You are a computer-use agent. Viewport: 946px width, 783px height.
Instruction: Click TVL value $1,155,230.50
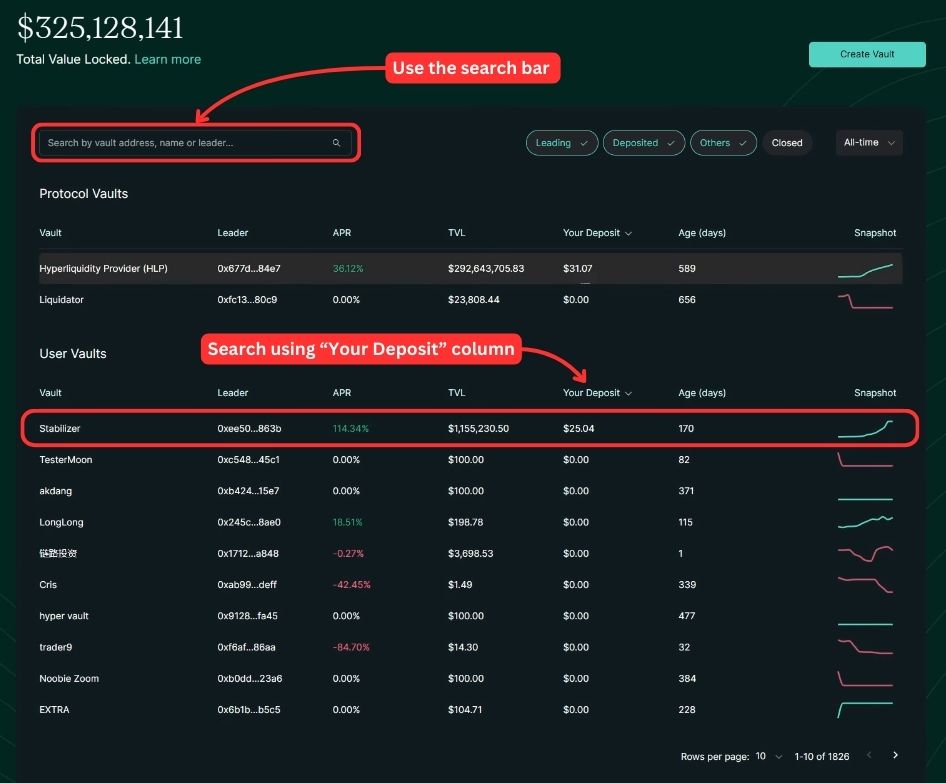click(478, 428)
